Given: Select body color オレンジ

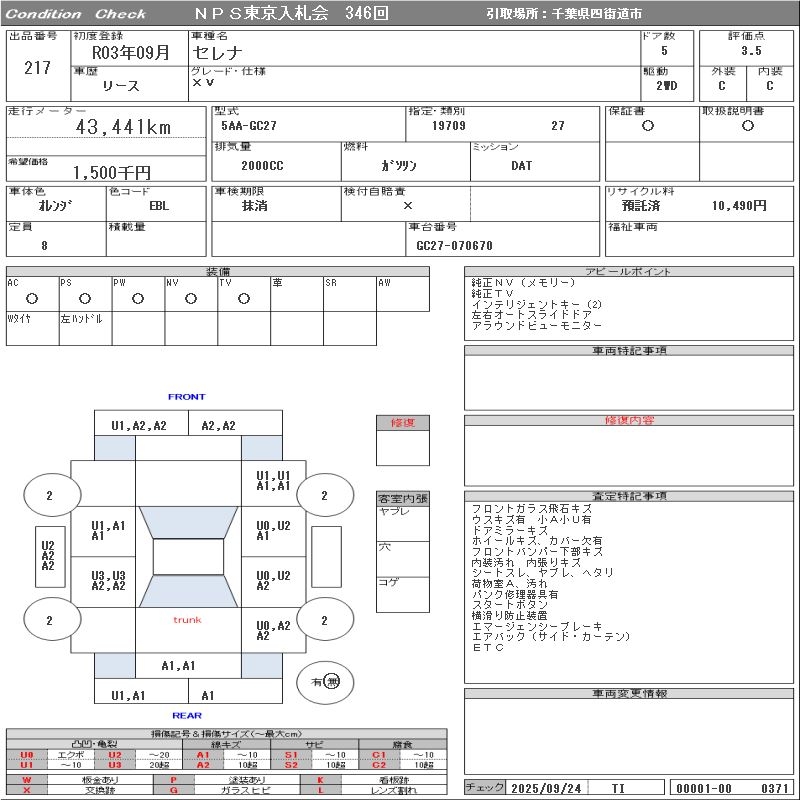Looking at the screenshot, I should 55,206.
